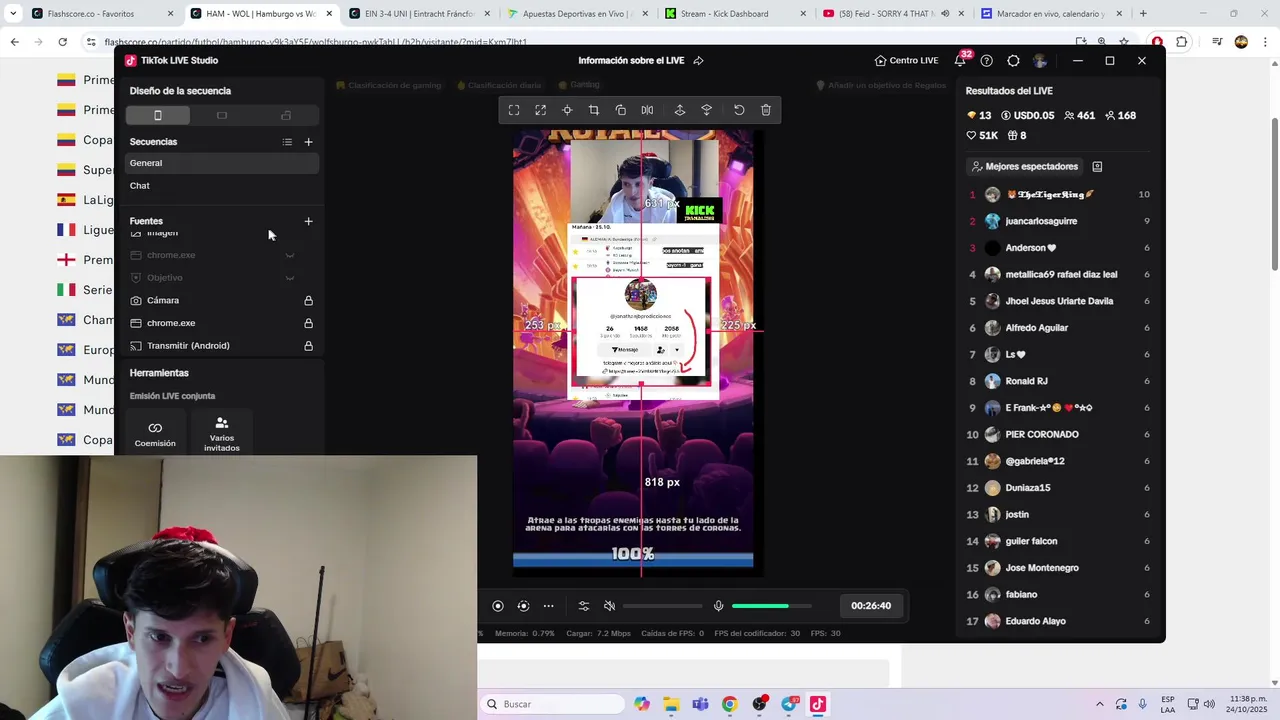Move source up one layer
1280x720 pixels.
click(x=680, y=110)
